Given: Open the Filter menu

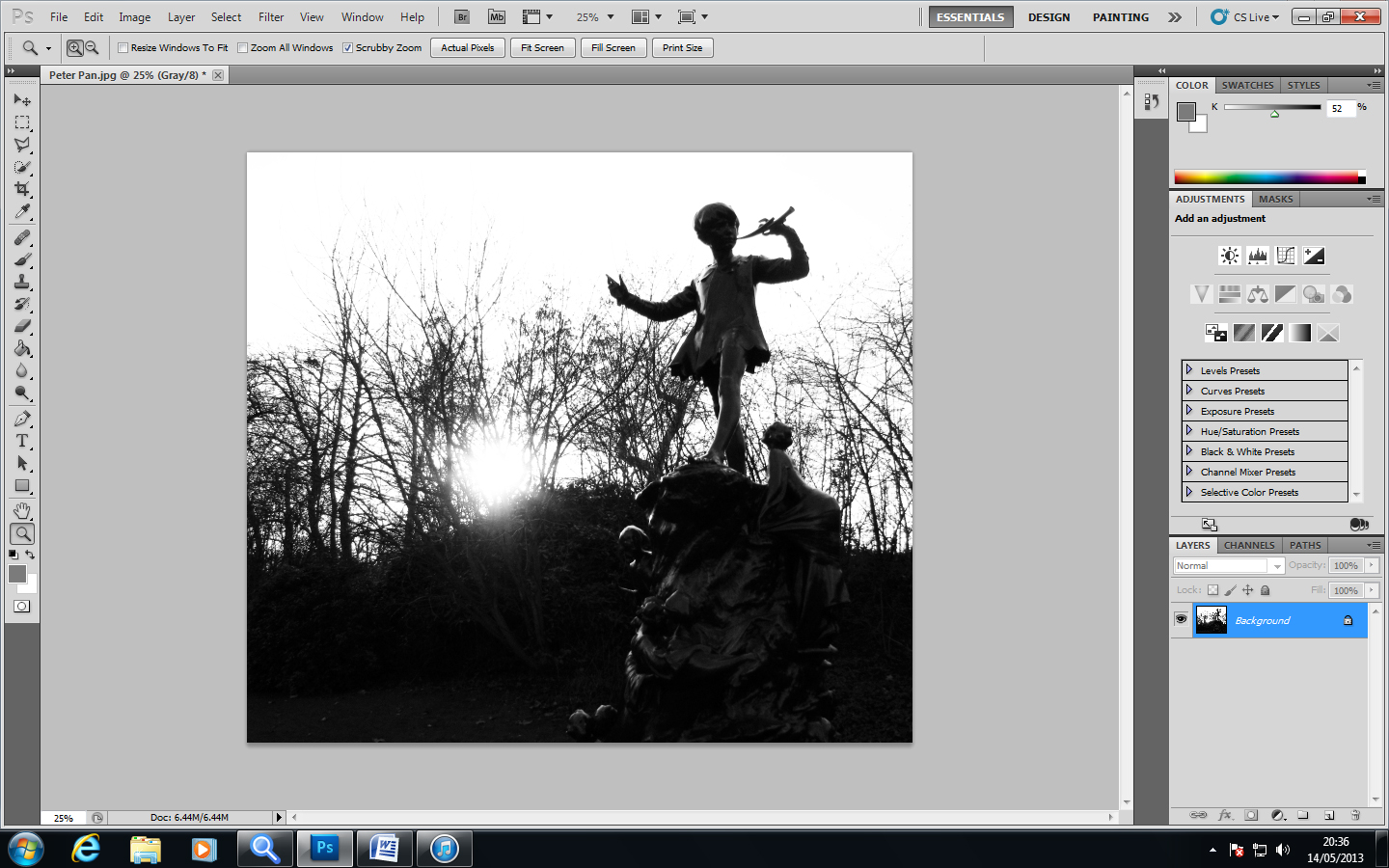Looking at the screenshot, I should tap(271, 17).
